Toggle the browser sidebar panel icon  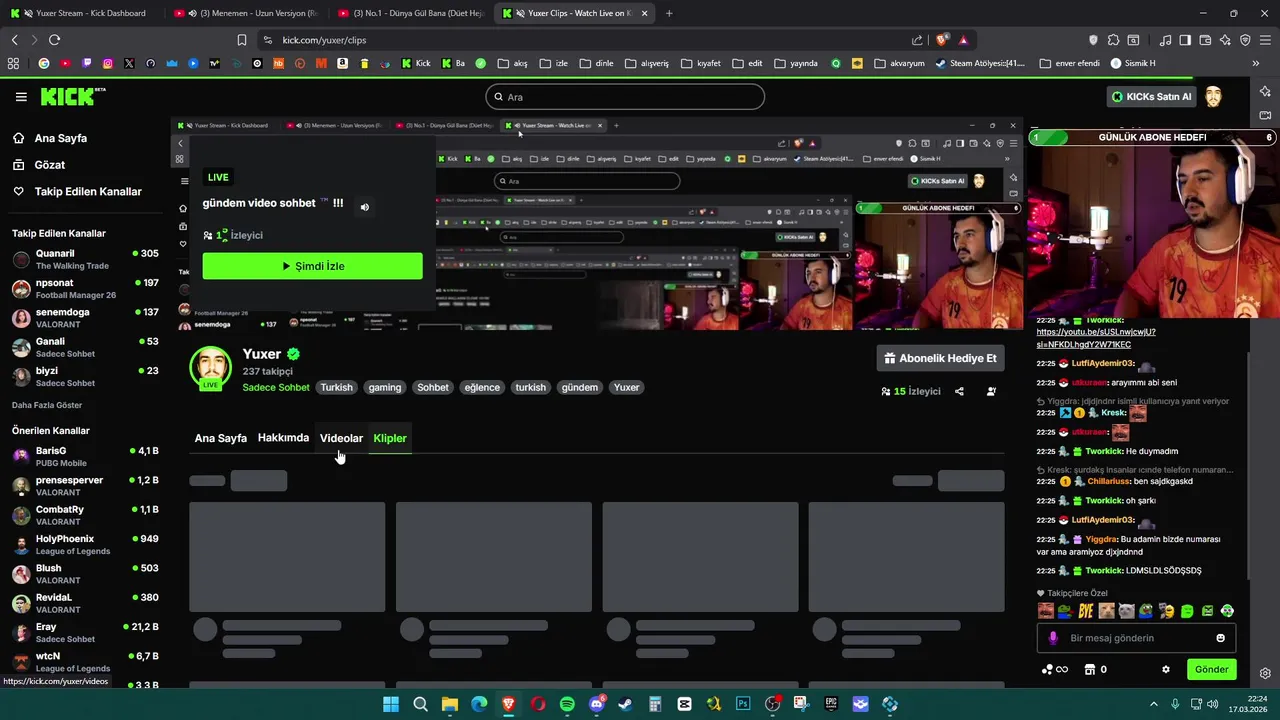point(1185,40)
